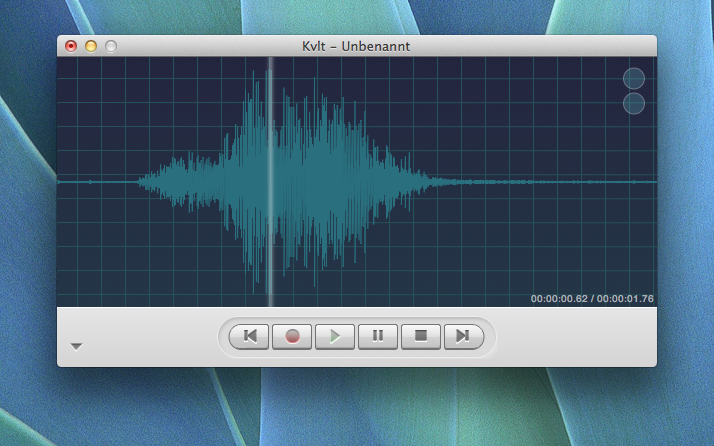The image size is (714, 446).
Task: Click the upper round button in the waveform
Action: point(634,78)
